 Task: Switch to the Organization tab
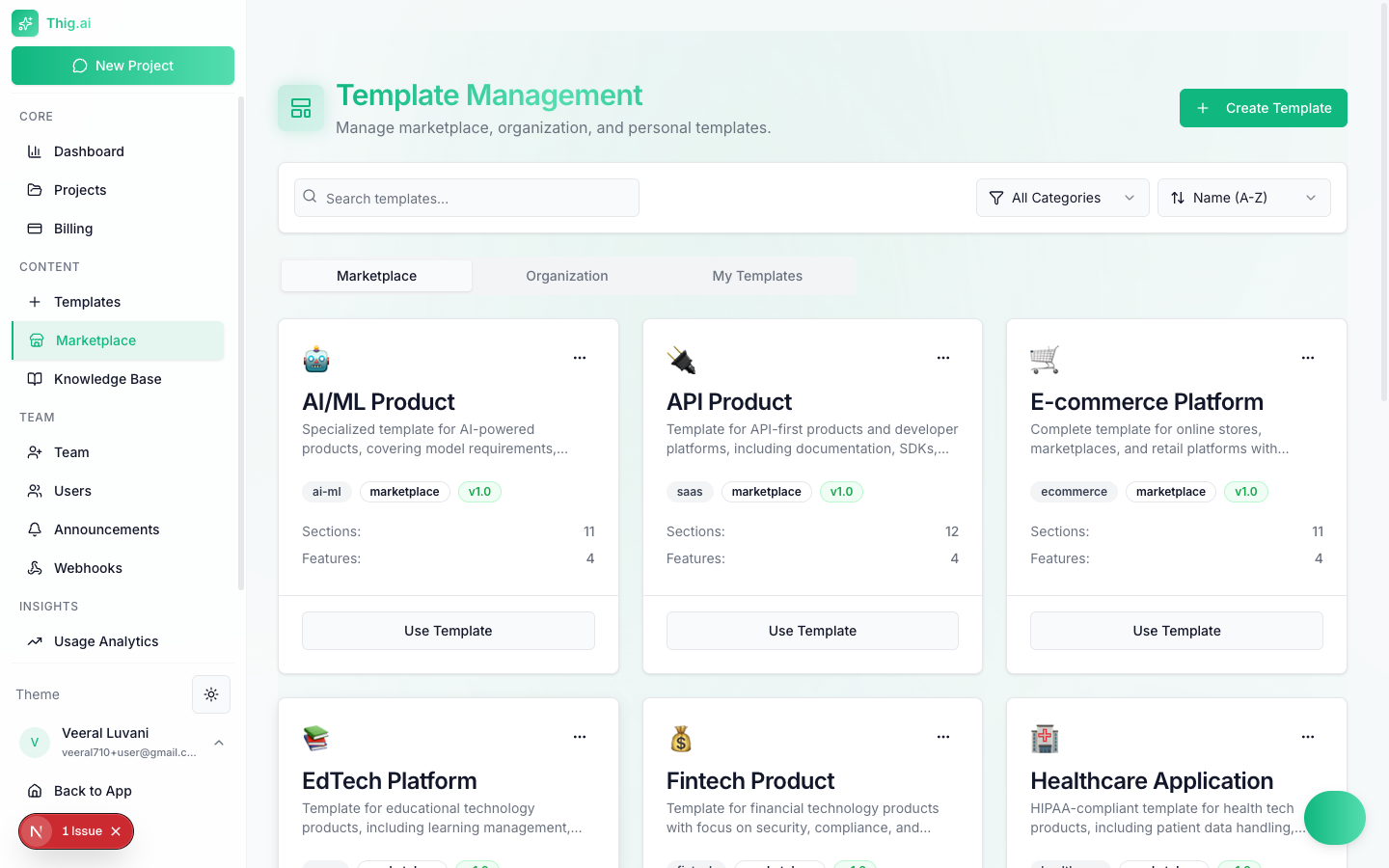click(x=566, y=276)
